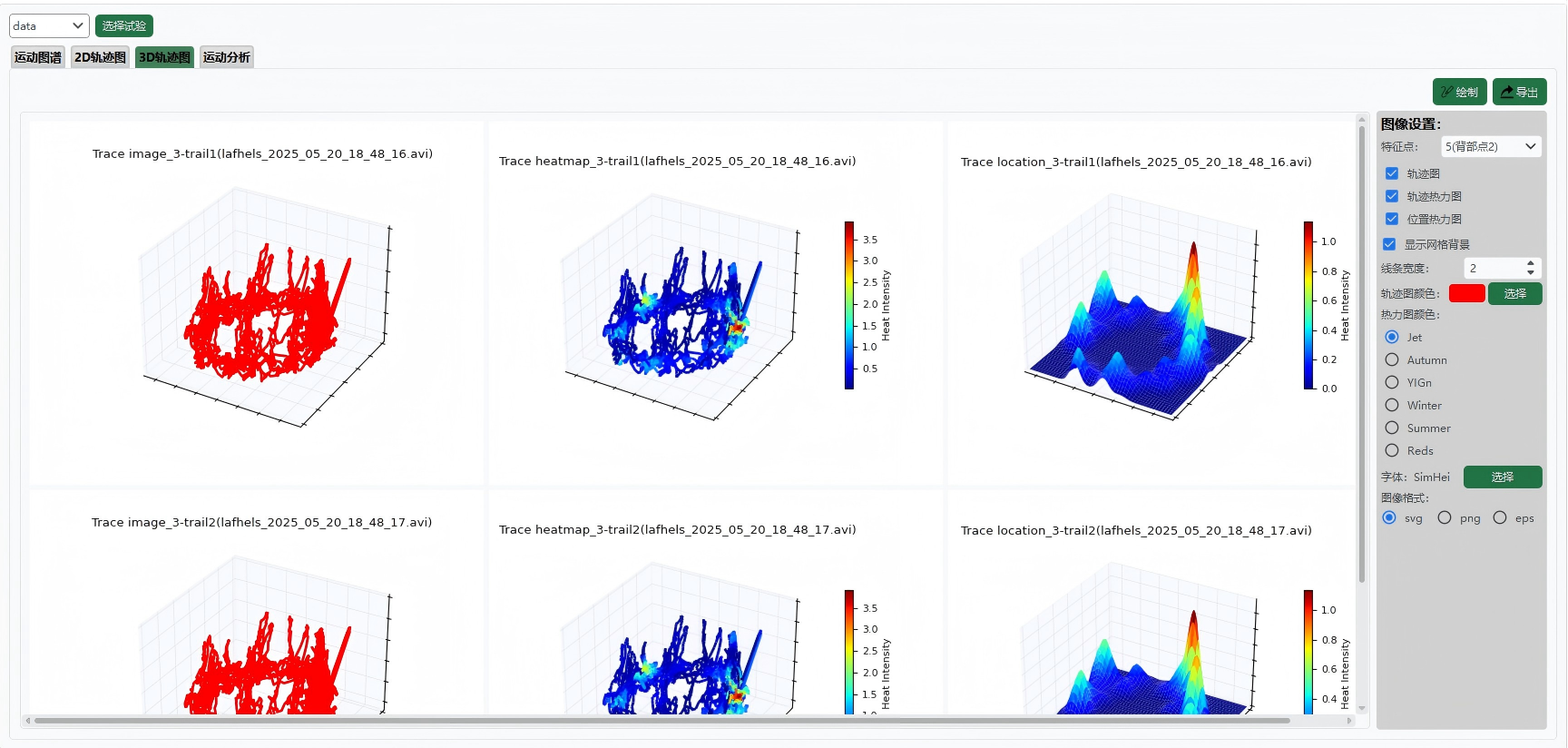Select the Summer colormap option
The image size is (1568, 748).
point(1392,428)
